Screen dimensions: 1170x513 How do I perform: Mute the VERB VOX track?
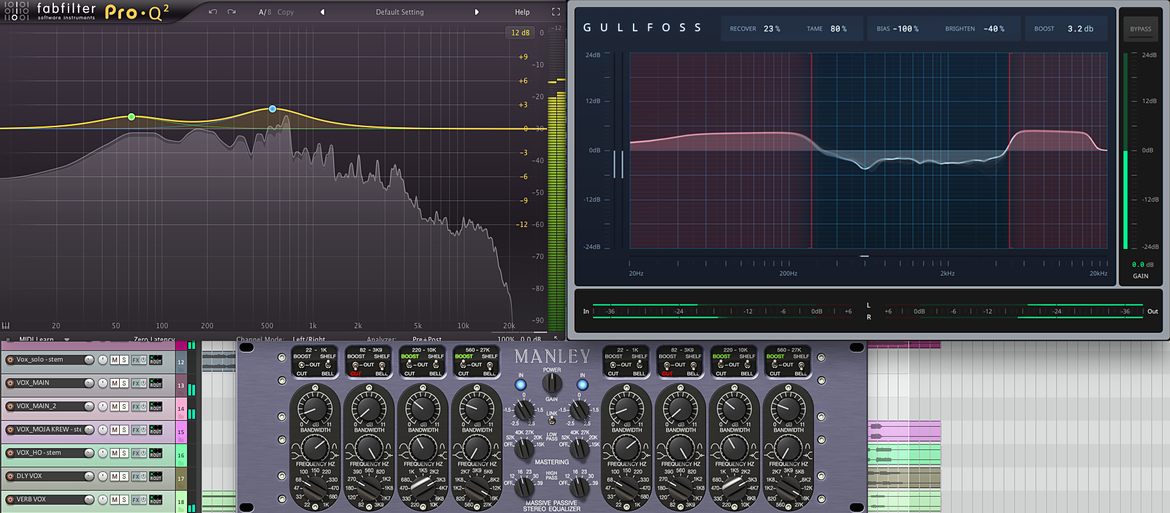pyautogui.click(x=114, y=500)
